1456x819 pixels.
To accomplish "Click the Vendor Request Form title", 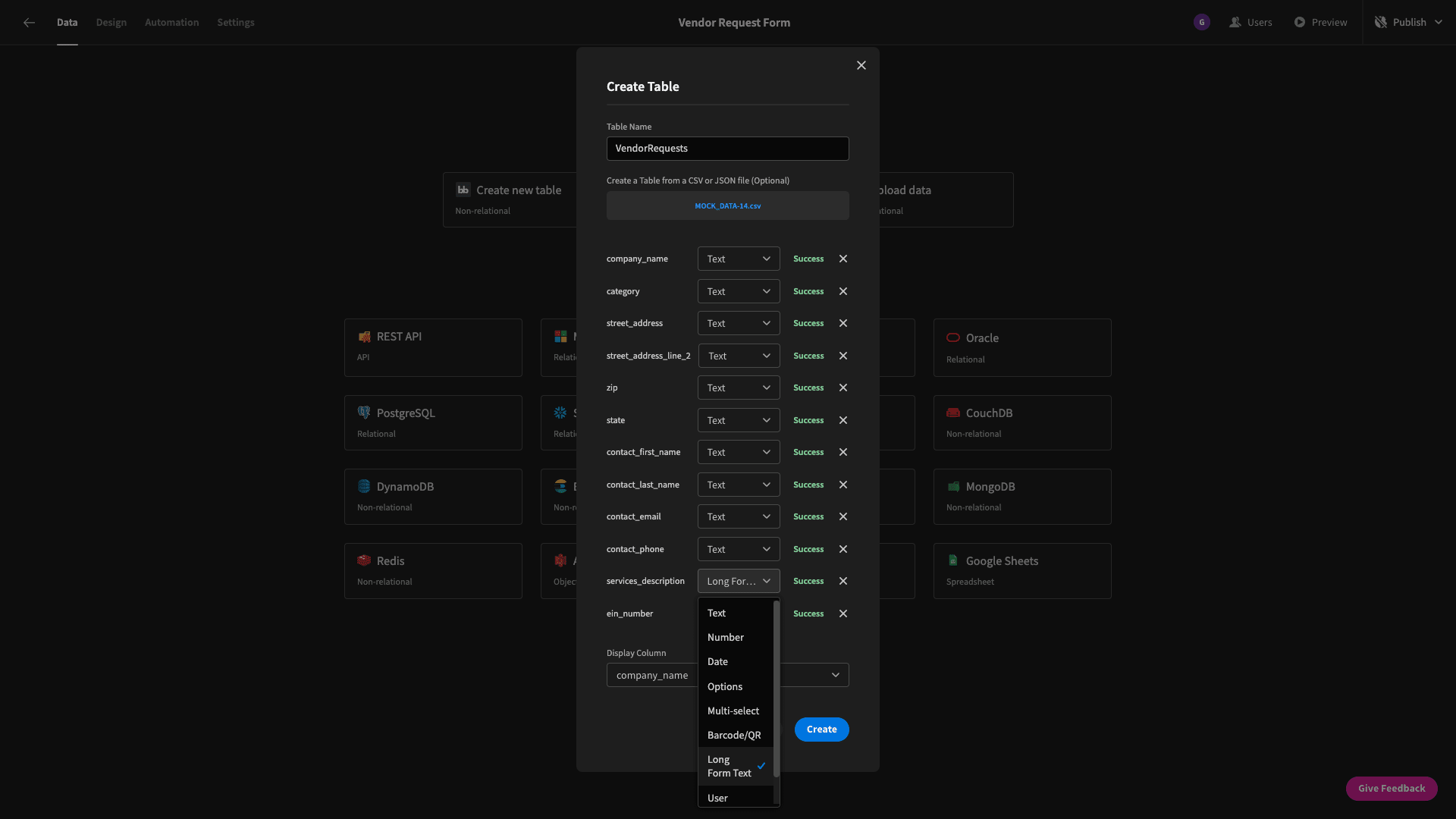I will coord(734,23).
